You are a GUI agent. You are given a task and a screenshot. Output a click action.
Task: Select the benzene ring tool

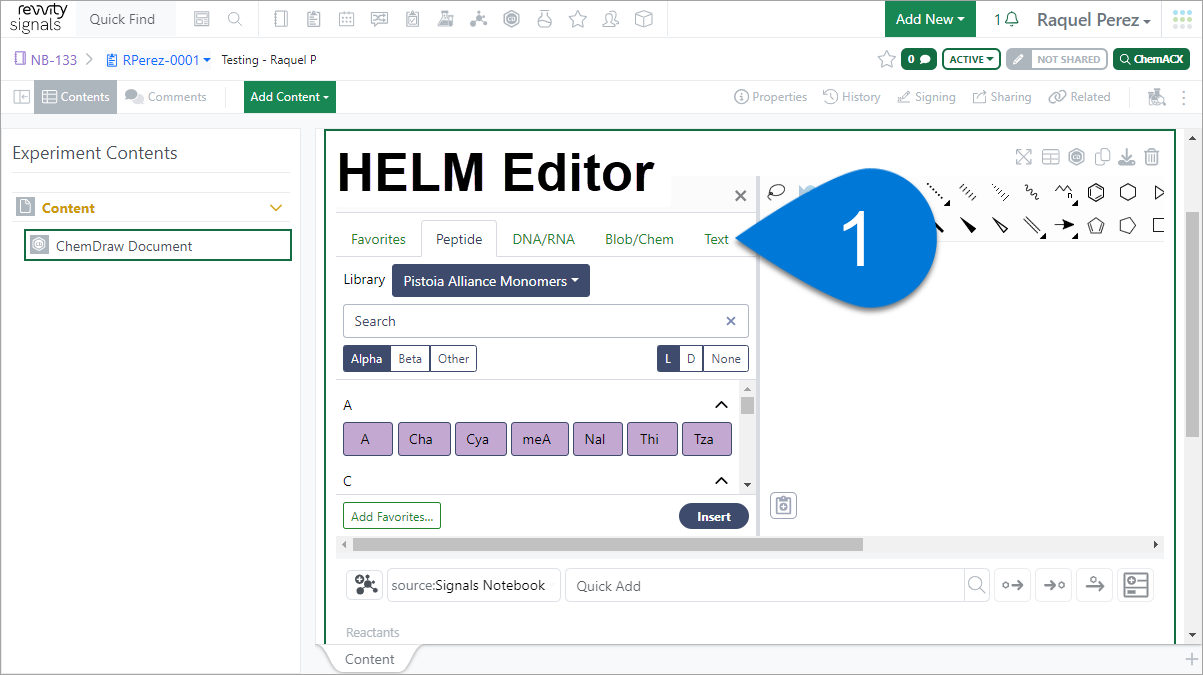point(1096,192)
